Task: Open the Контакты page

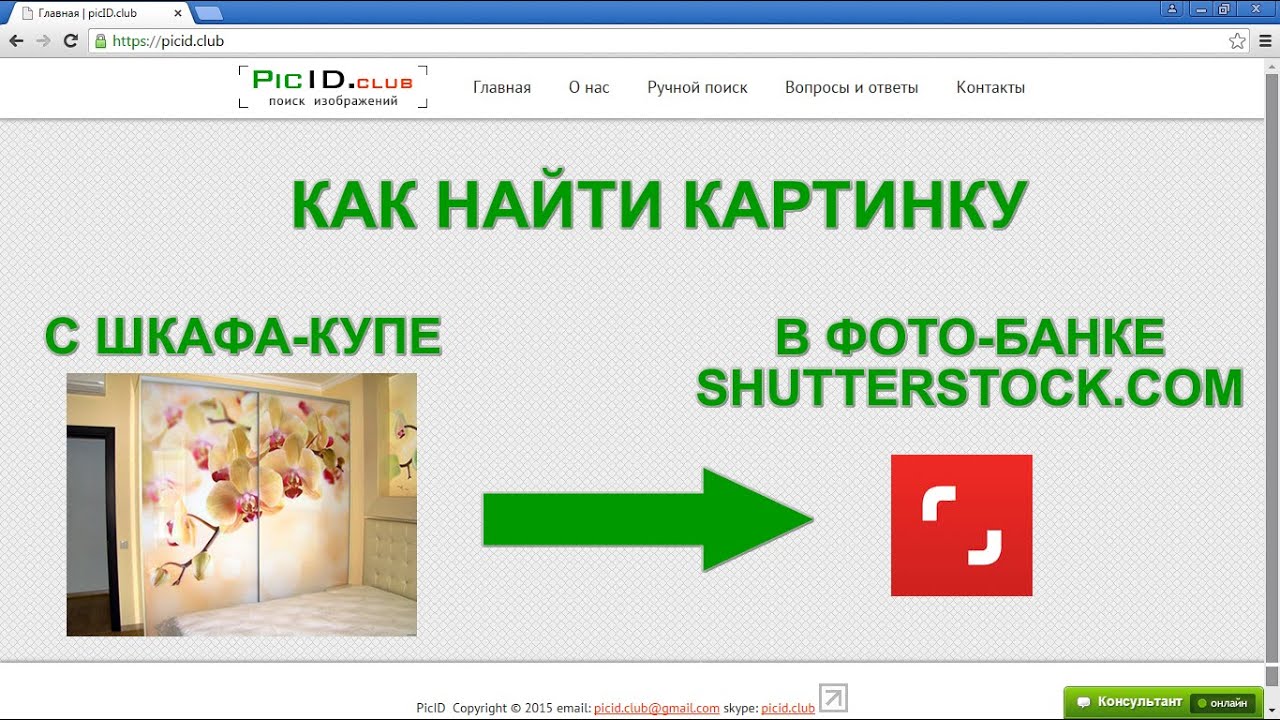Action: pyautogui.click(x=990, y=87)
